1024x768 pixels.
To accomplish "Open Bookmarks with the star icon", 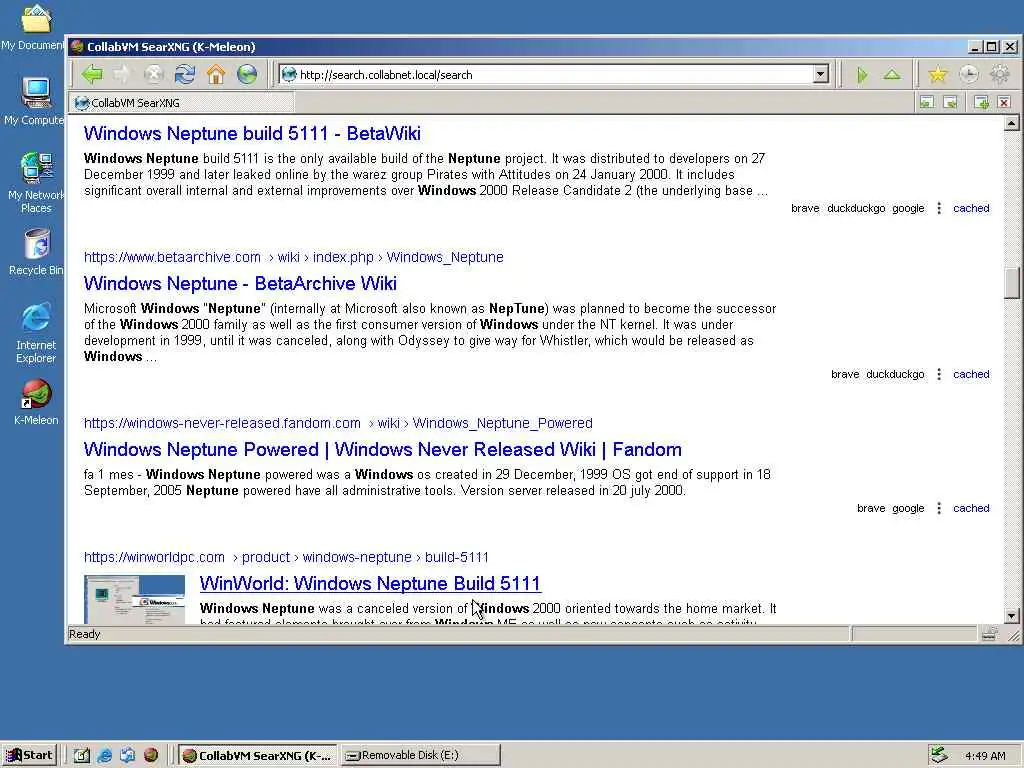I will pos(938,75).
